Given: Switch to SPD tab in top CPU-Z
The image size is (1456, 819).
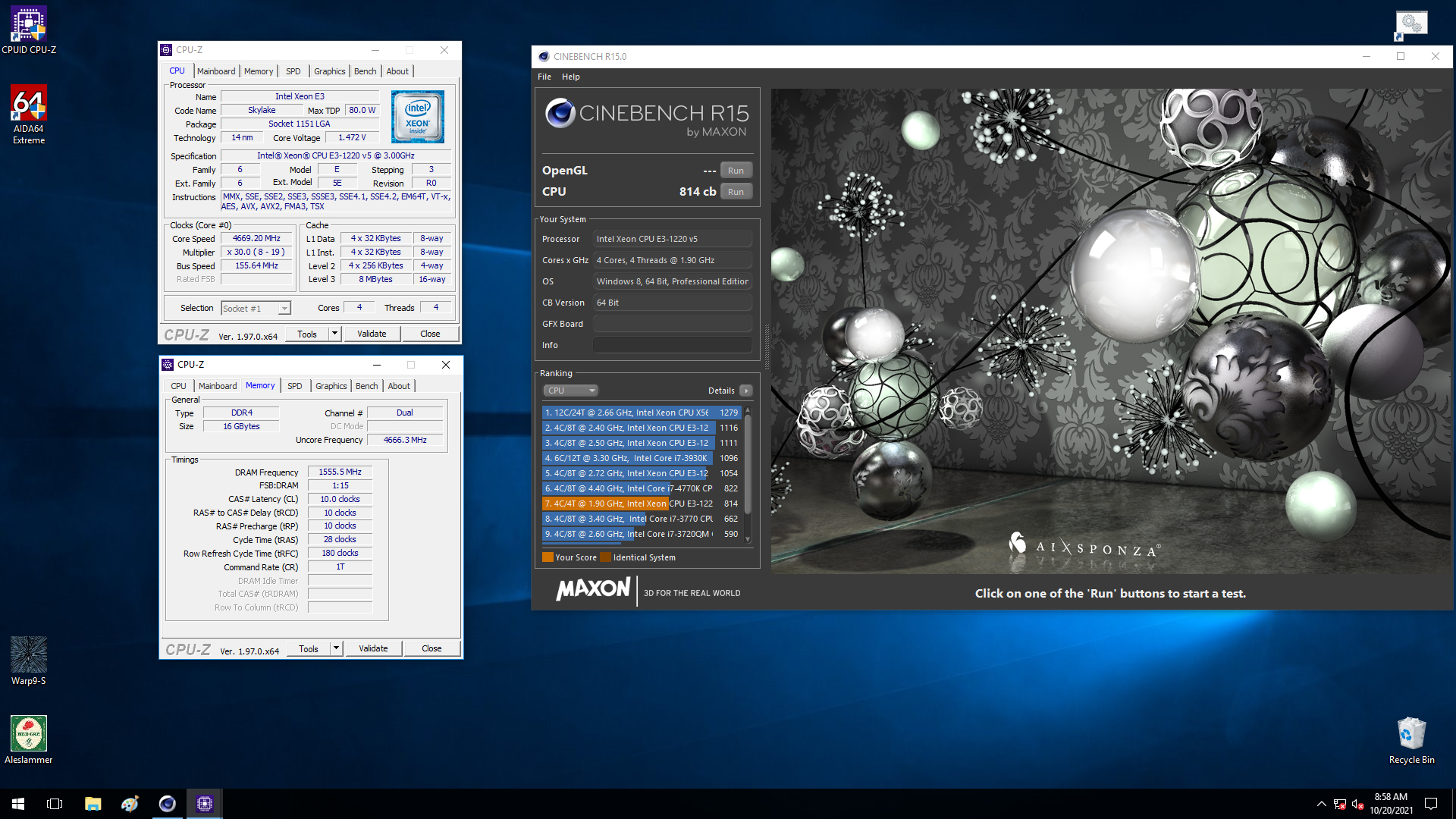Looking at the screenshot, I should coord(293,71).
